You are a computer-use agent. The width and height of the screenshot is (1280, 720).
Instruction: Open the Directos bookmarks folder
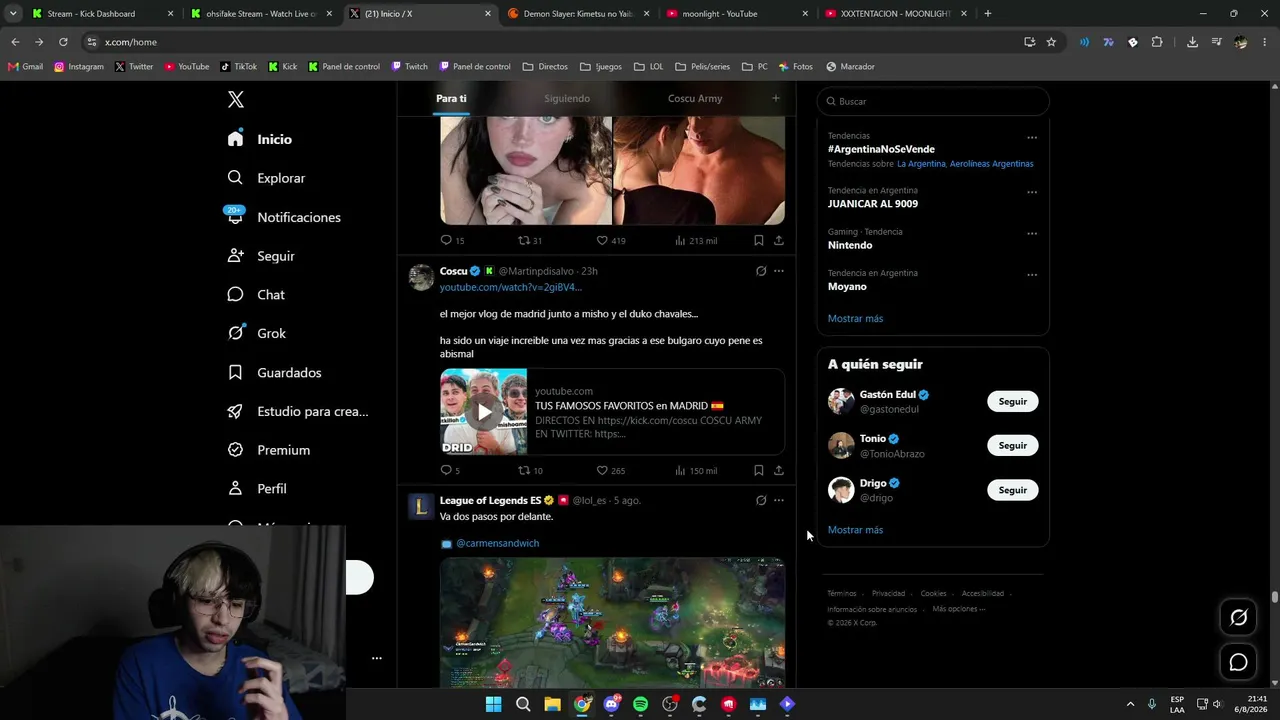click(545, 67)
